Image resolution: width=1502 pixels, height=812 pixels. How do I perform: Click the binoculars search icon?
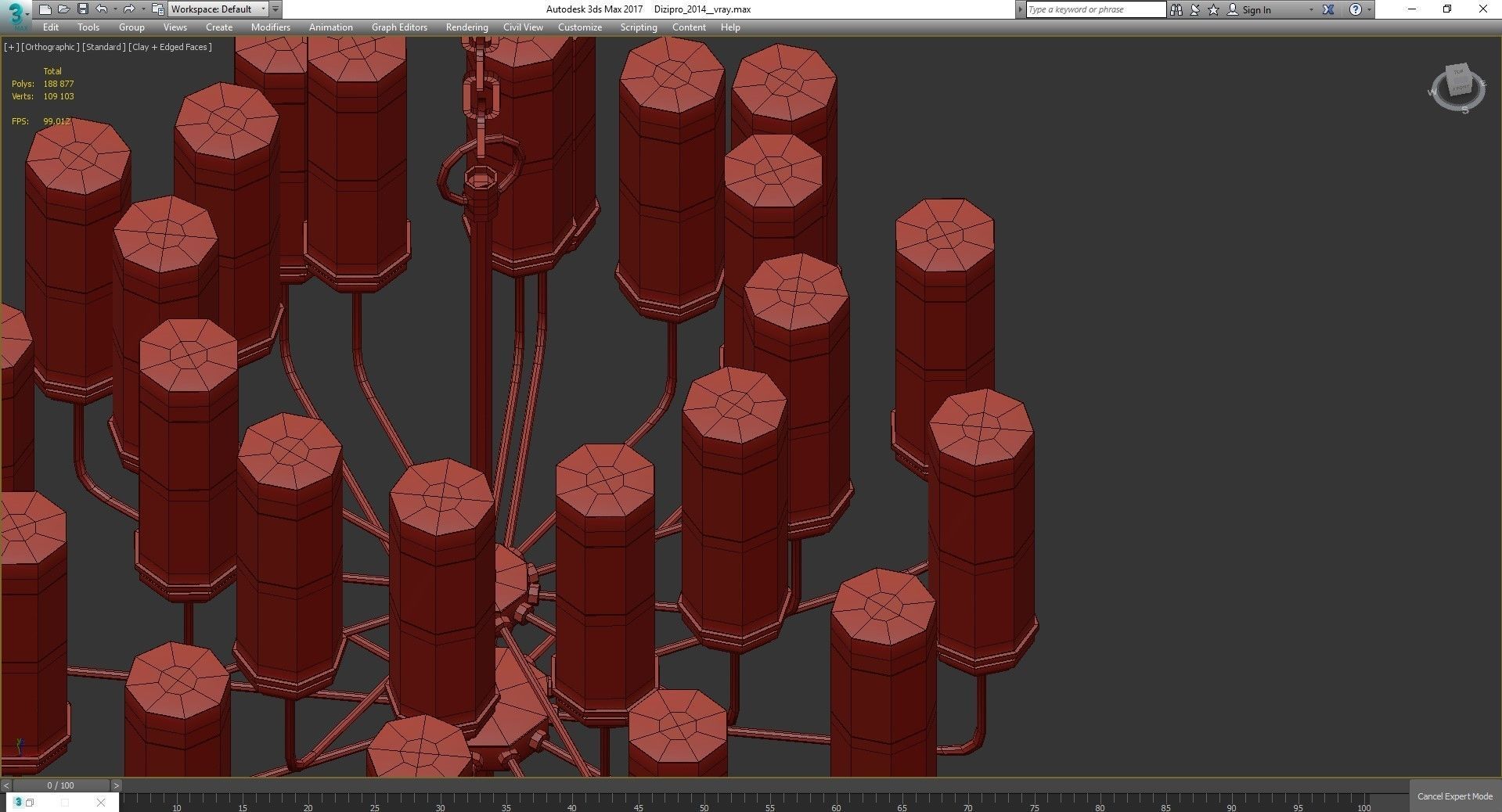coord(1176,9)
